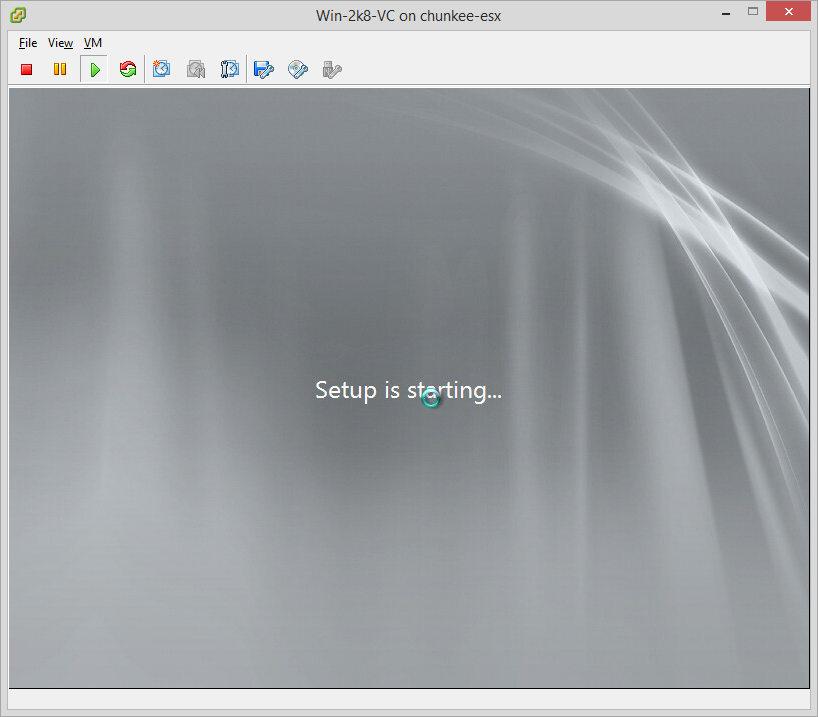Open the Snapshot Manager
Viewport: 818px width, 717px height.
click(229, 69)
